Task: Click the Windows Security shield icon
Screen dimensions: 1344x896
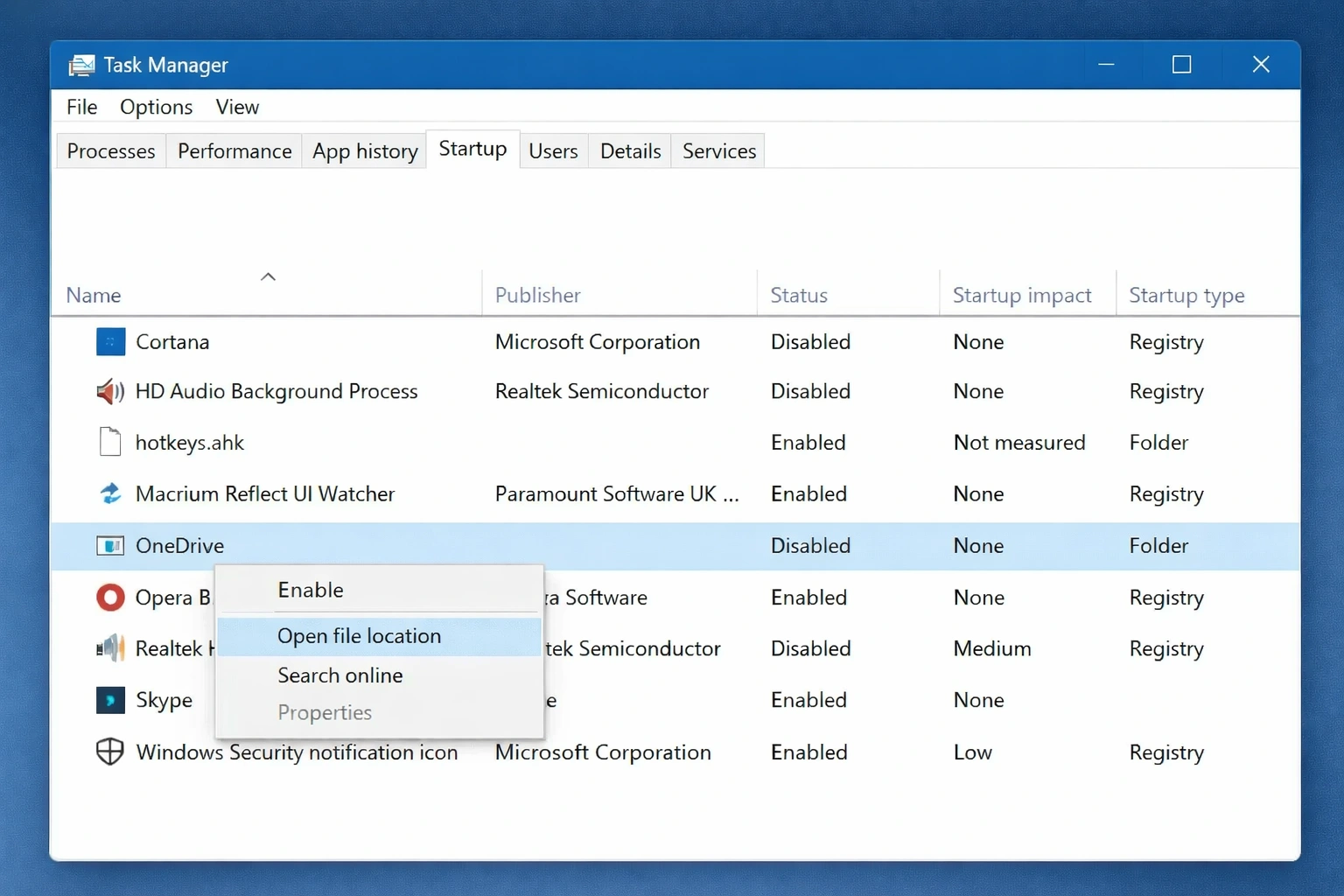Action: [x=110, y=752]
